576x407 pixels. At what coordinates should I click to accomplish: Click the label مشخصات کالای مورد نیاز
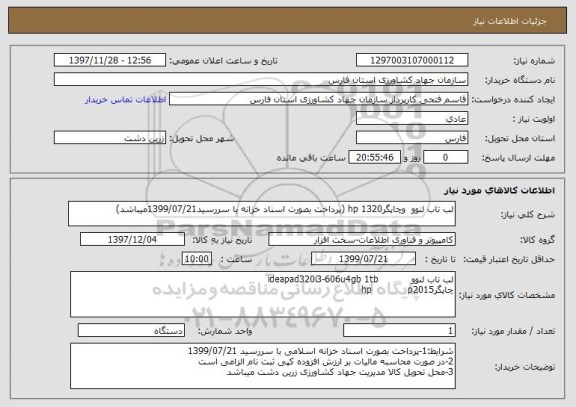click(507, 295)
